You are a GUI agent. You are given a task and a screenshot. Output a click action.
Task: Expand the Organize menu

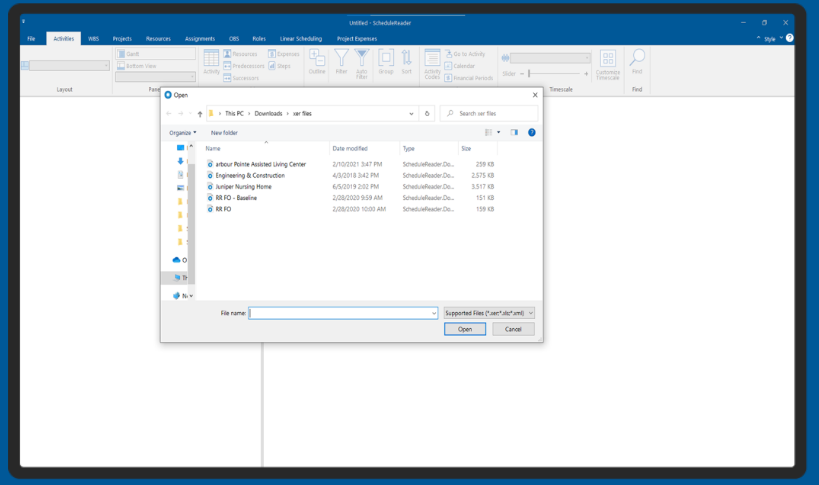[182, 133]
